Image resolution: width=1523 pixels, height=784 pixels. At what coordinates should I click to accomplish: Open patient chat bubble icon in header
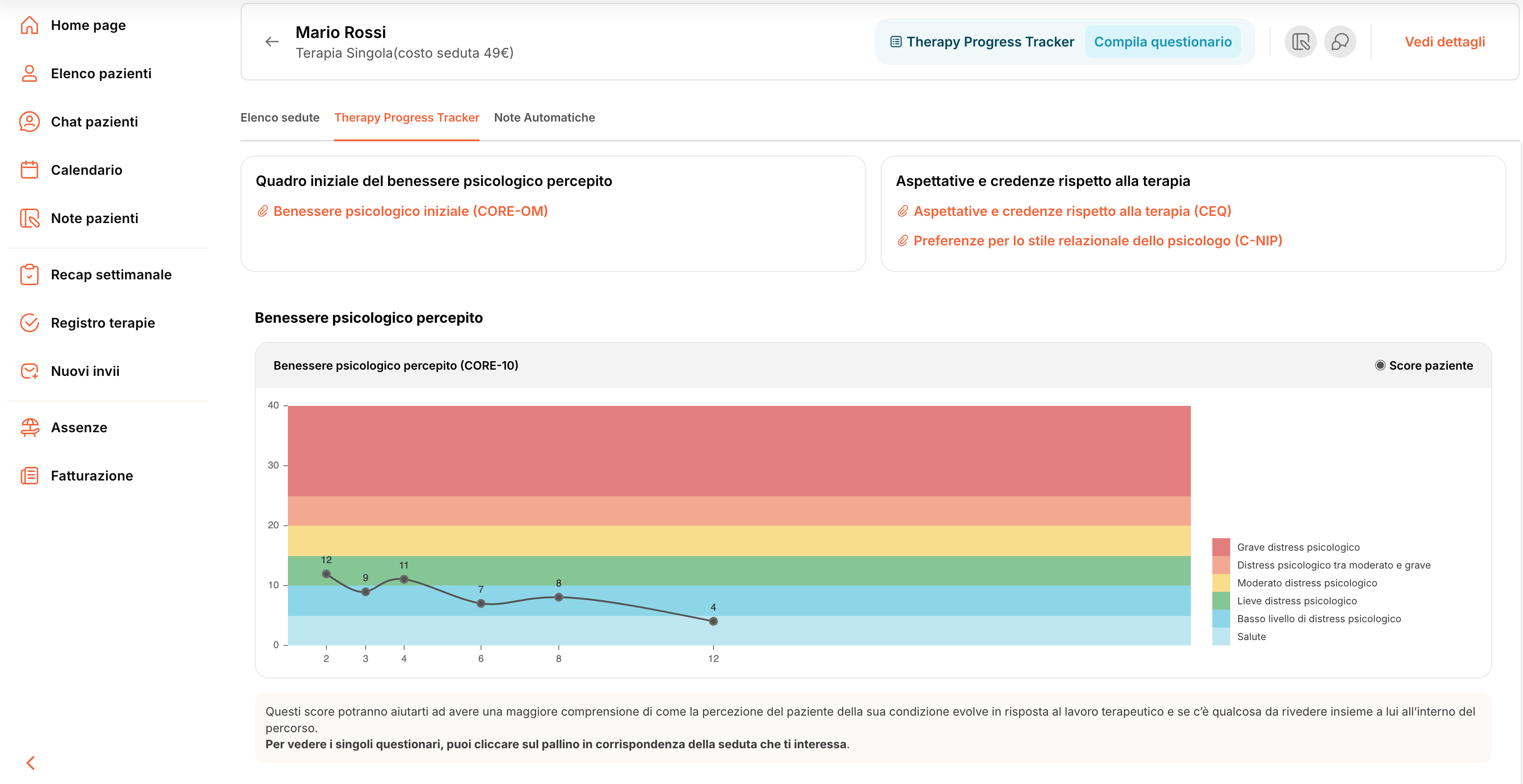[1339, 42]
